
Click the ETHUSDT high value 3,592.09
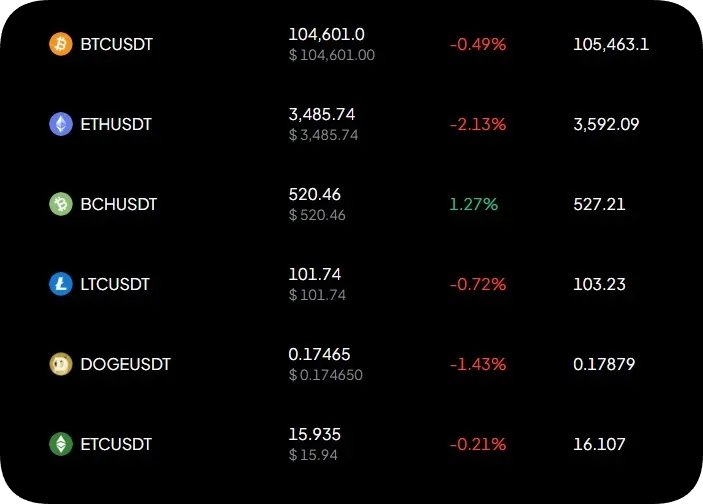[x=606, y=124]
